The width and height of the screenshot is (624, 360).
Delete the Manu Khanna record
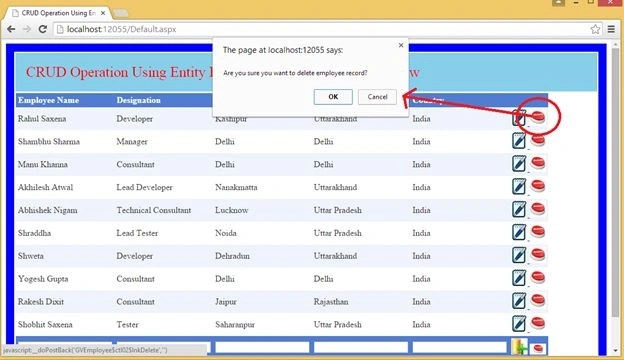click(538, 163)
